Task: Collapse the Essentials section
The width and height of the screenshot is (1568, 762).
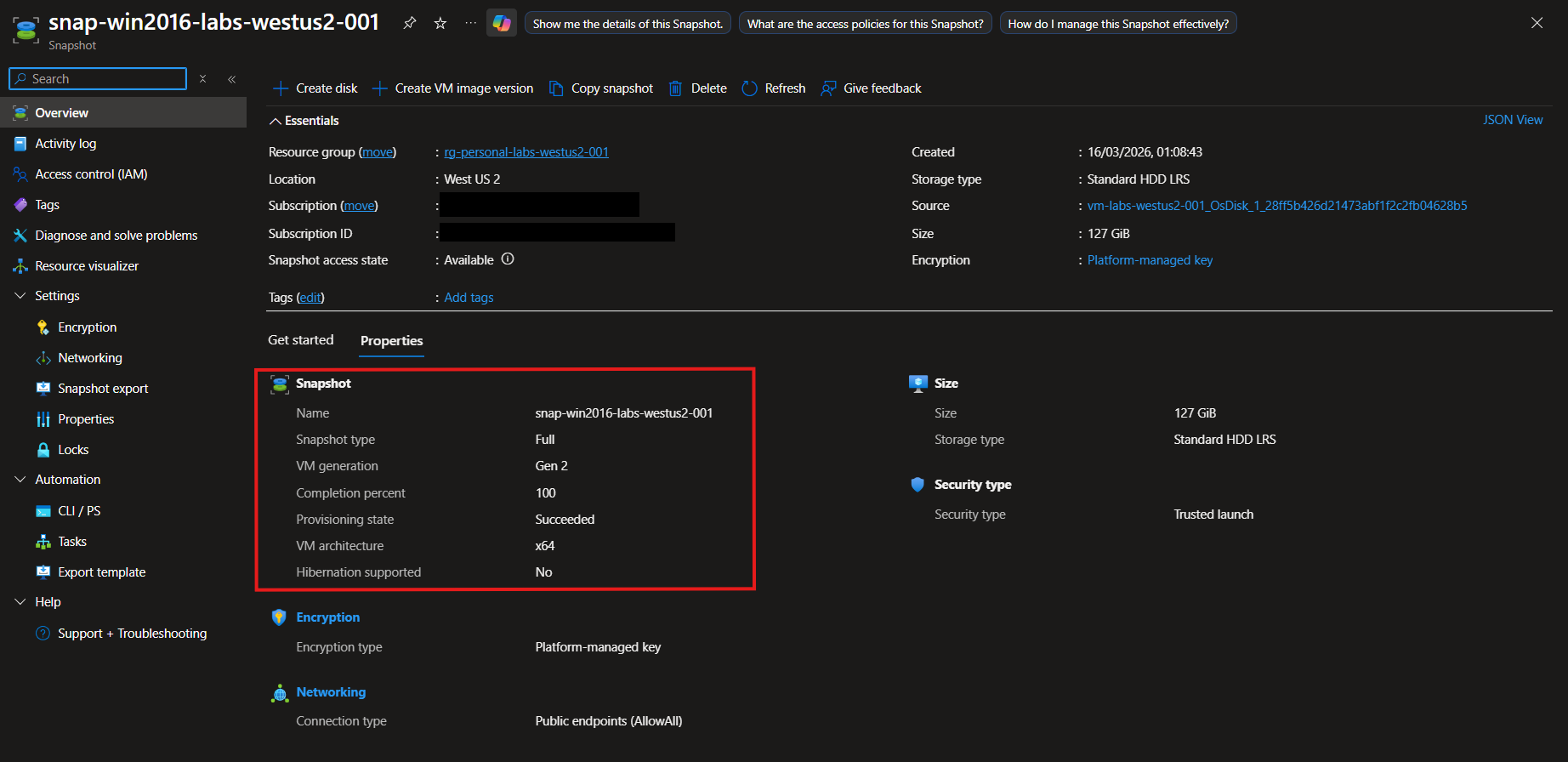Action: 276,121
